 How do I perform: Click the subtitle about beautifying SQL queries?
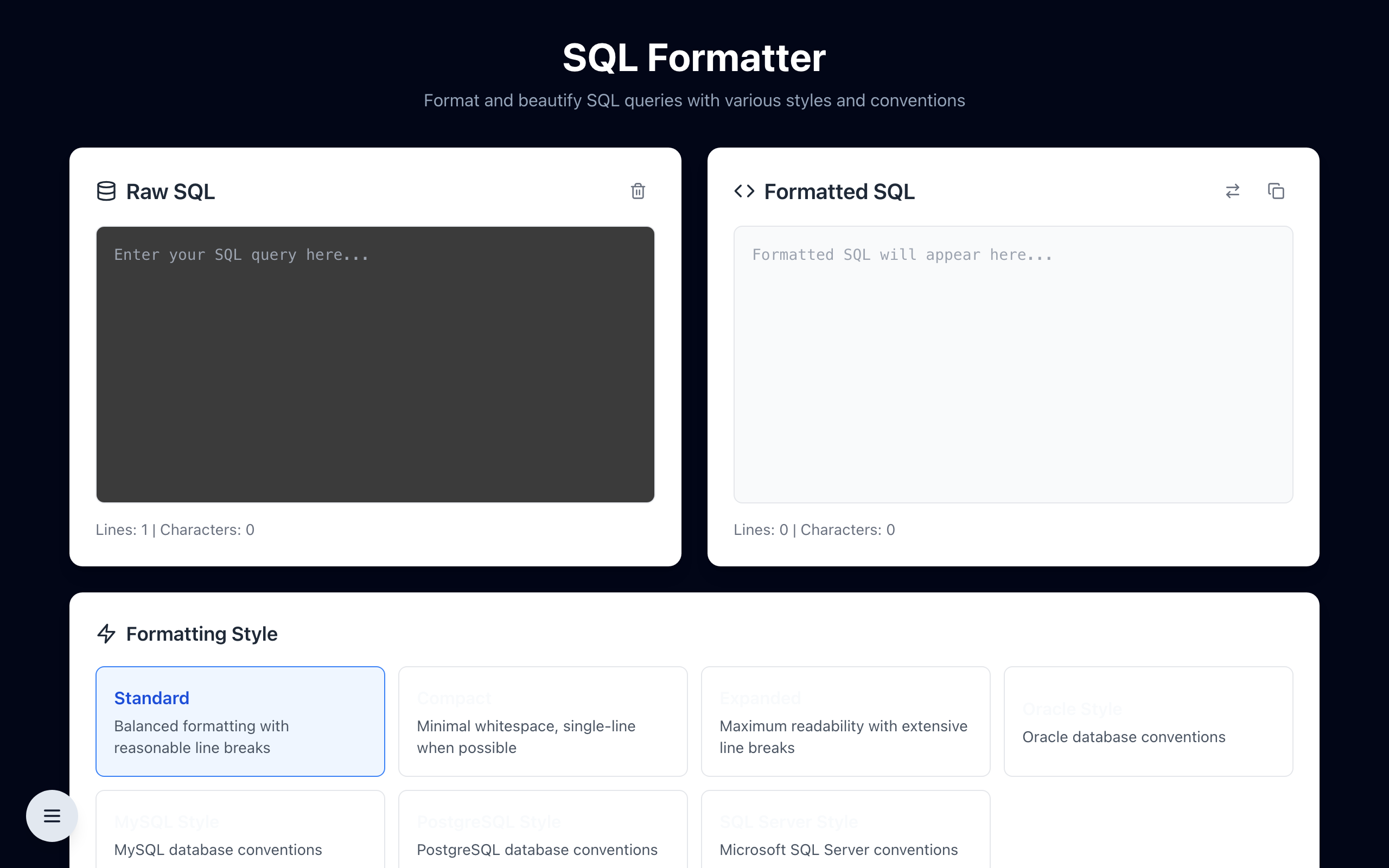click(694, 100)
